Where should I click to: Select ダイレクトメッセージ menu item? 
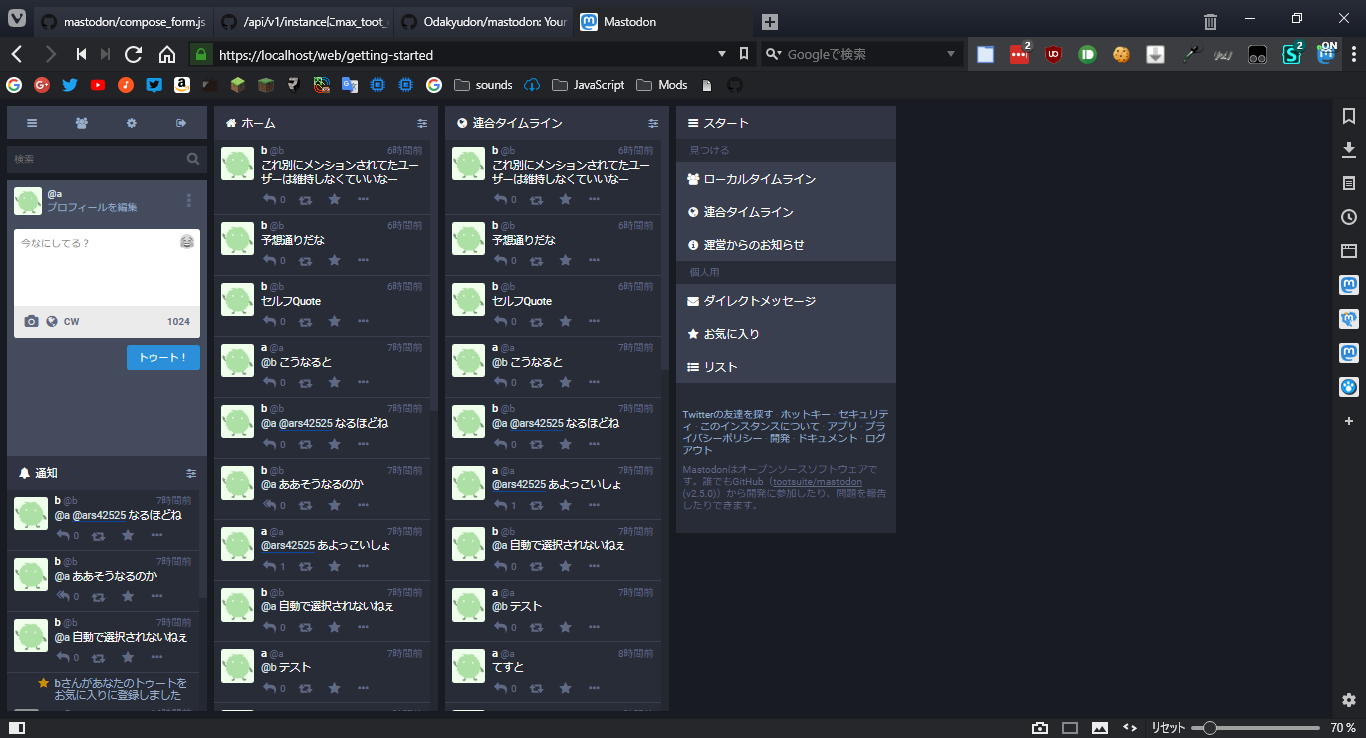785,301
